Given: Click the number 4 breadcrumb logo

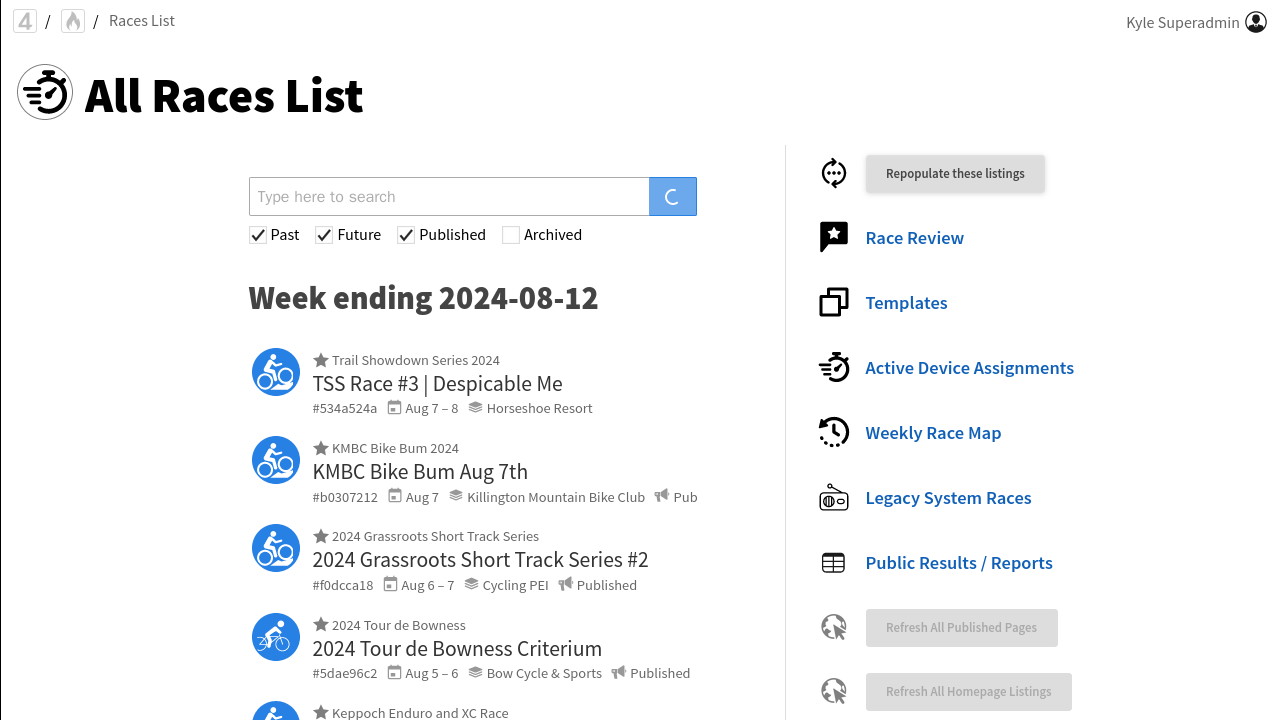Looking at the screenshot, I should pos(25,21).
